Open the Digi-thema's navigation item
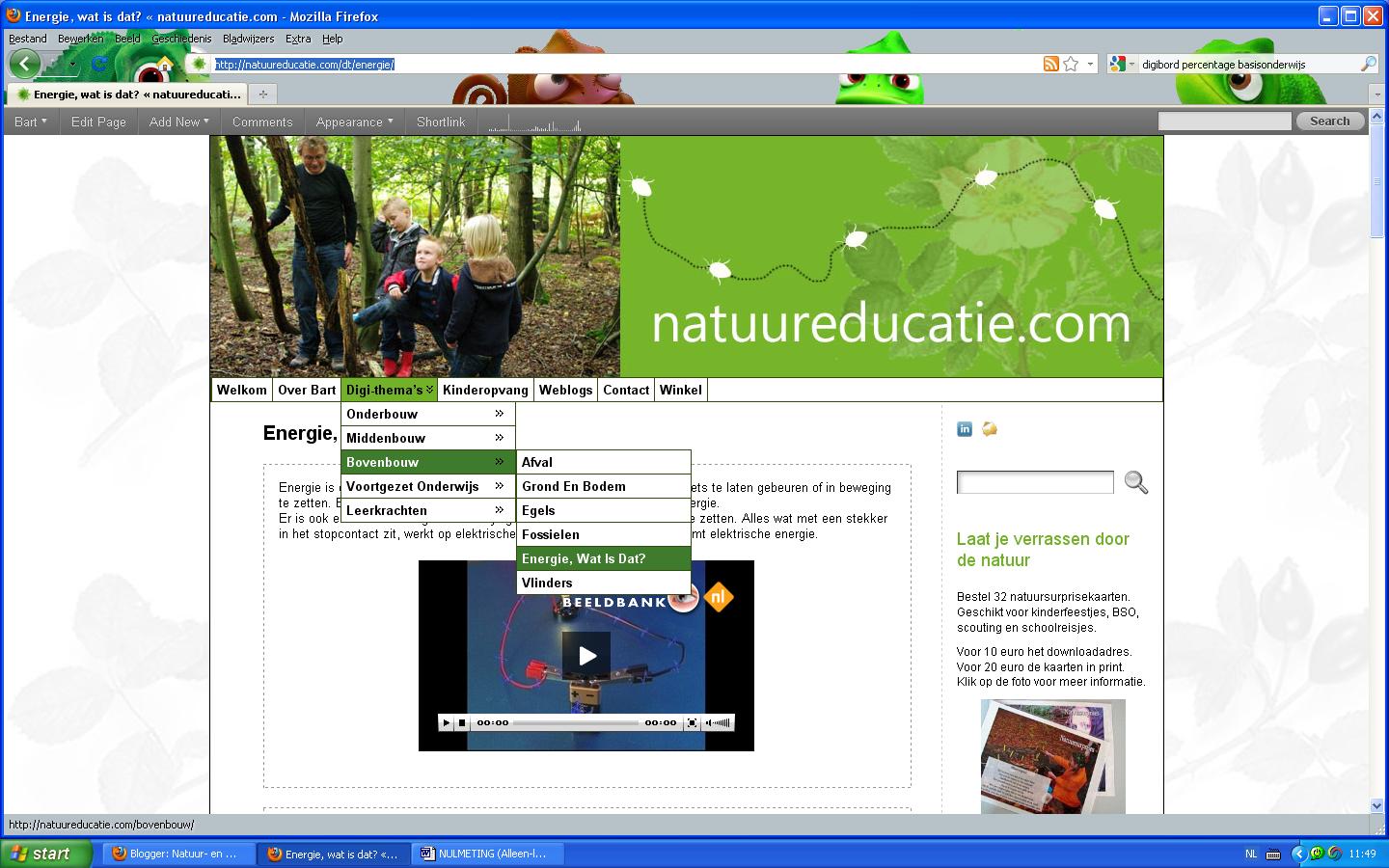The height and width of the screenshot is (868, 1389). (389, 390)
